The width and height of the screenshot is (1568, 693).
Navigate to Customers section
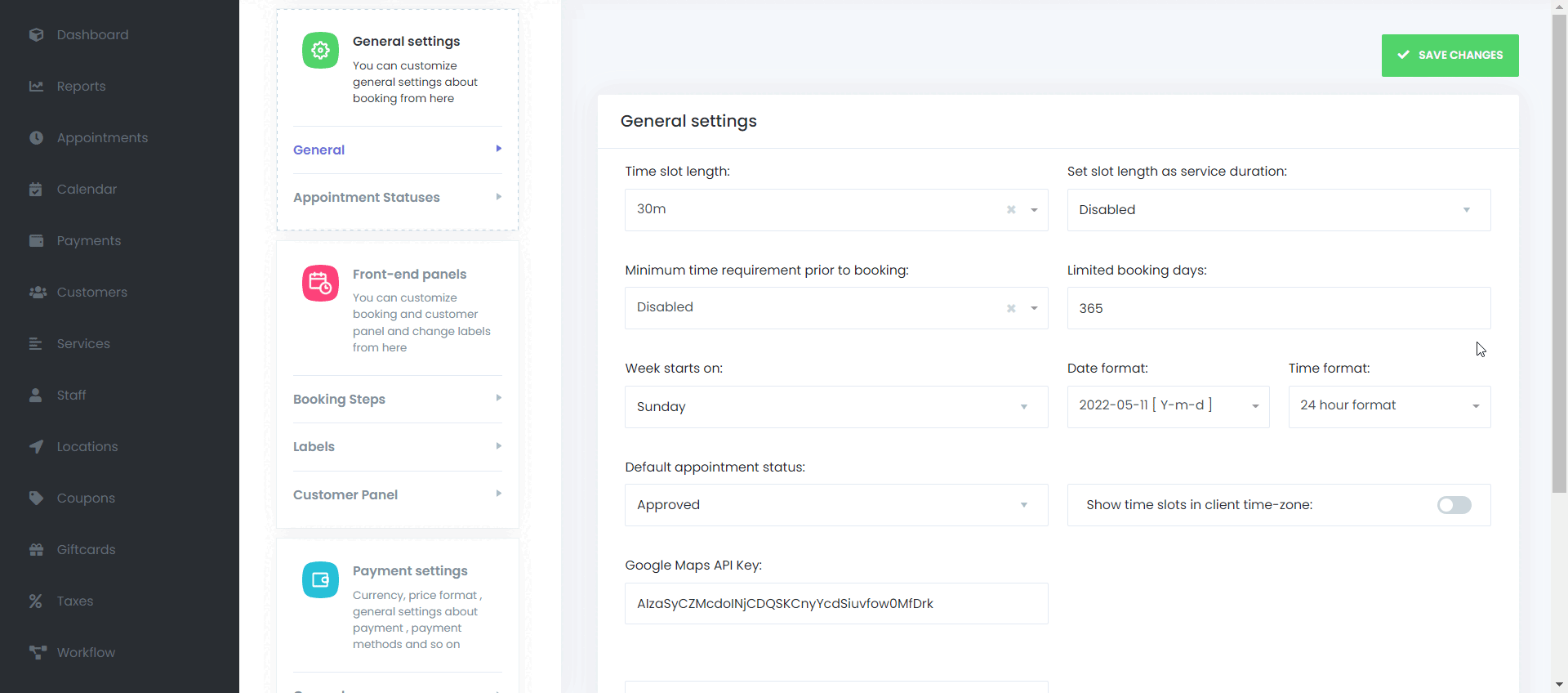click(x=91, y=292)
